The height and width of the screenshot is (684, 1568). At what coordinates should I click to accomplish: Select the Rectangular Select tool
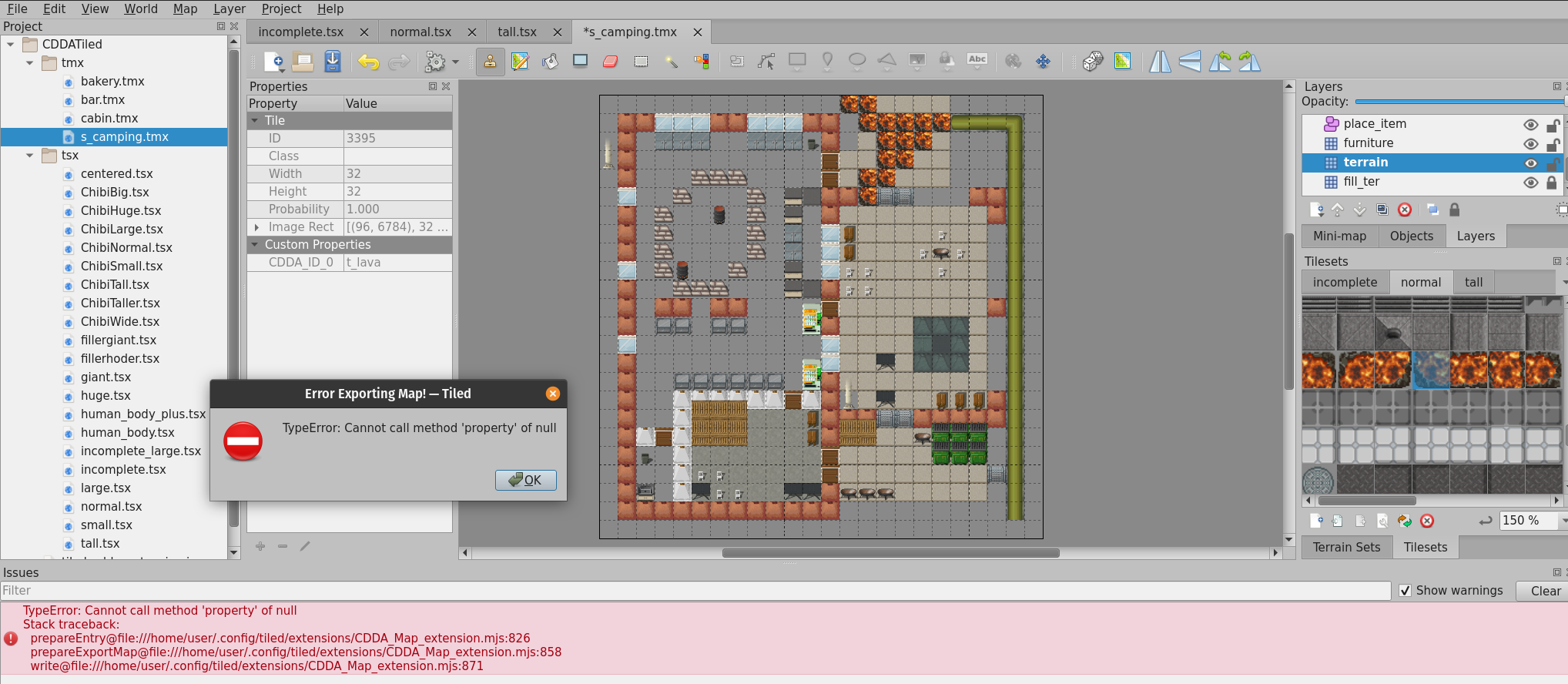point(641,62)
